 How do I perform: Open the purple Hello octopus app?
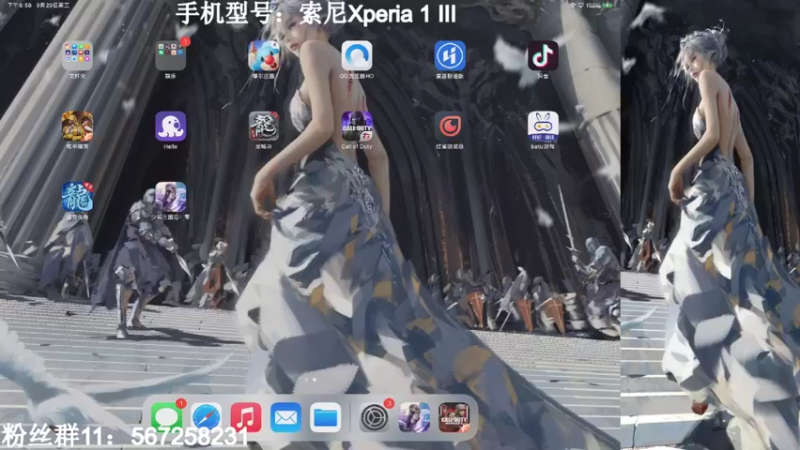[170, 126]
